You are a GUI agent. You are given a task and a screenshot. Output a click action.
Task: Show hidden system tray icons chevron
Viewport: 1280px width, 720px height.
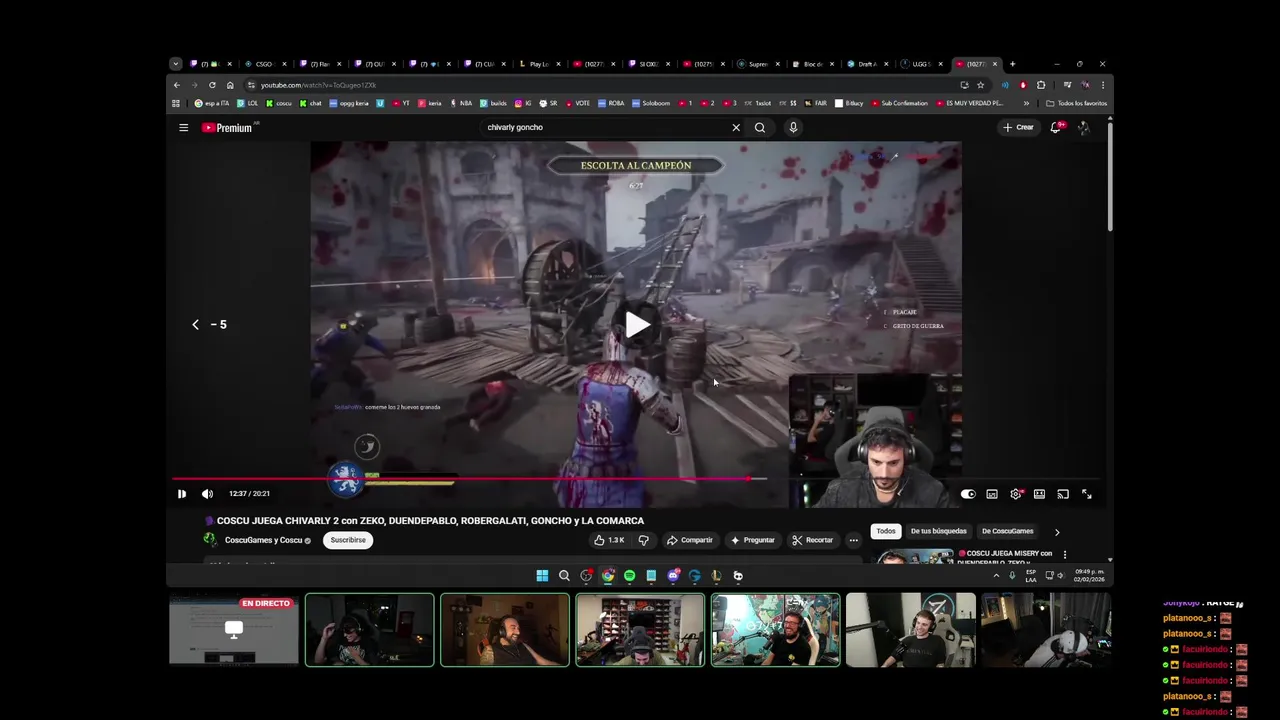996,576
